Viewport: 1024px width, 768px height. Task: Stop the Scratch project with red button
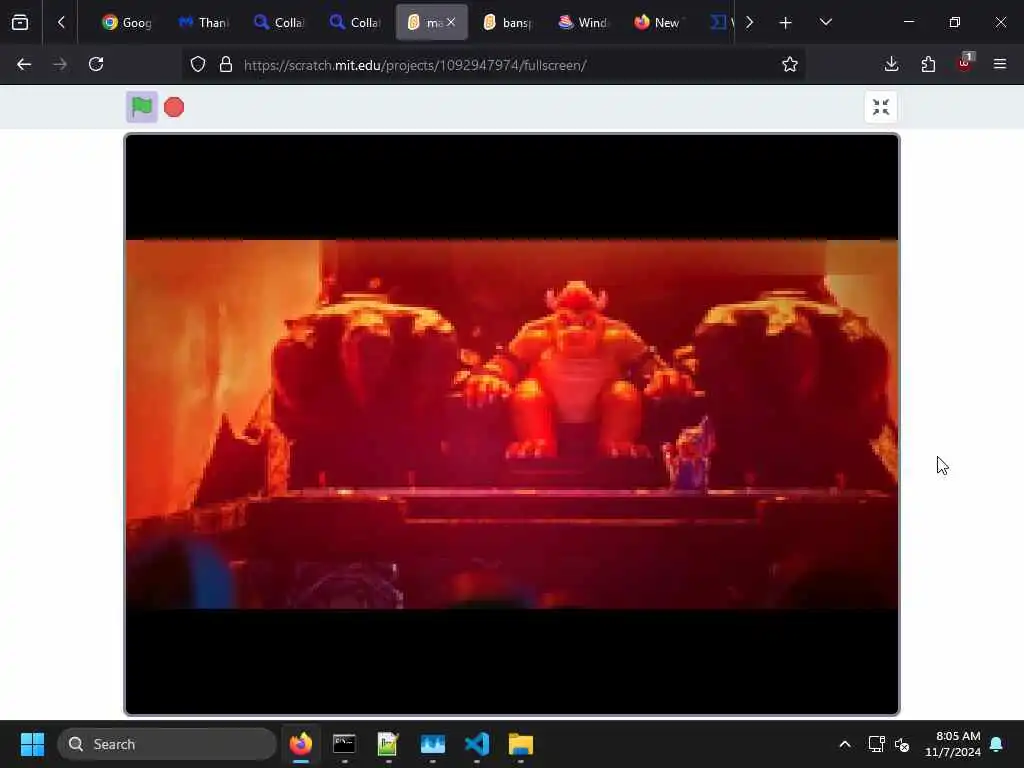click(x=174, y=107)
